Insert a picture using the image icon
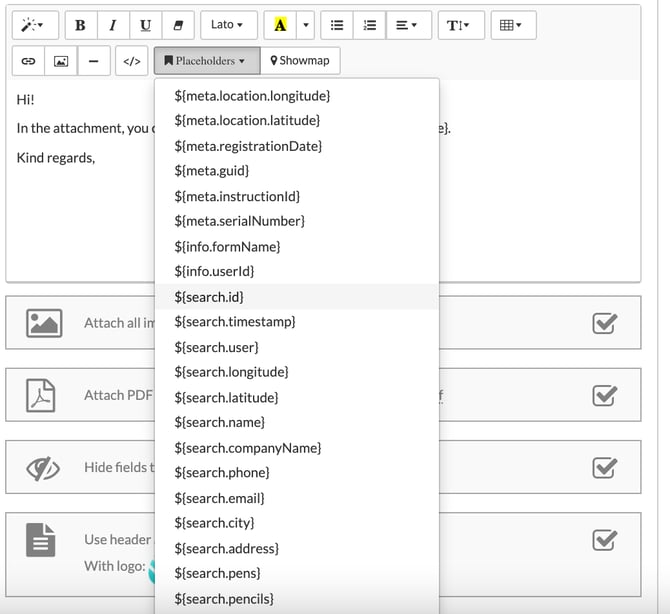Screen dimensions: 670x614 [x=61, y=61]
